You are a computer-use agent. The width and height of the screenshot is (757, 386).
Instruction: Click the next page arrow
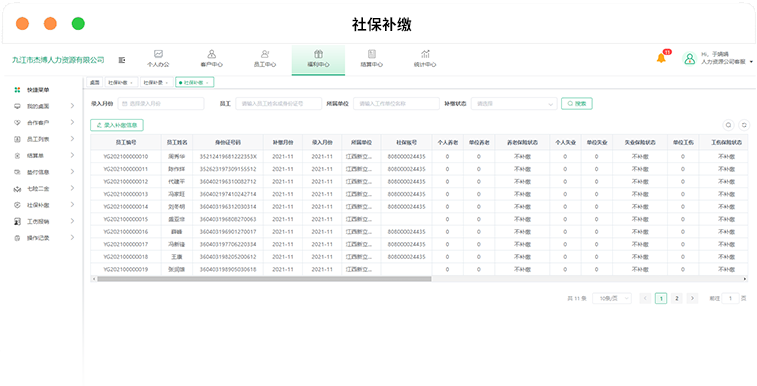(x=692, y=299)
